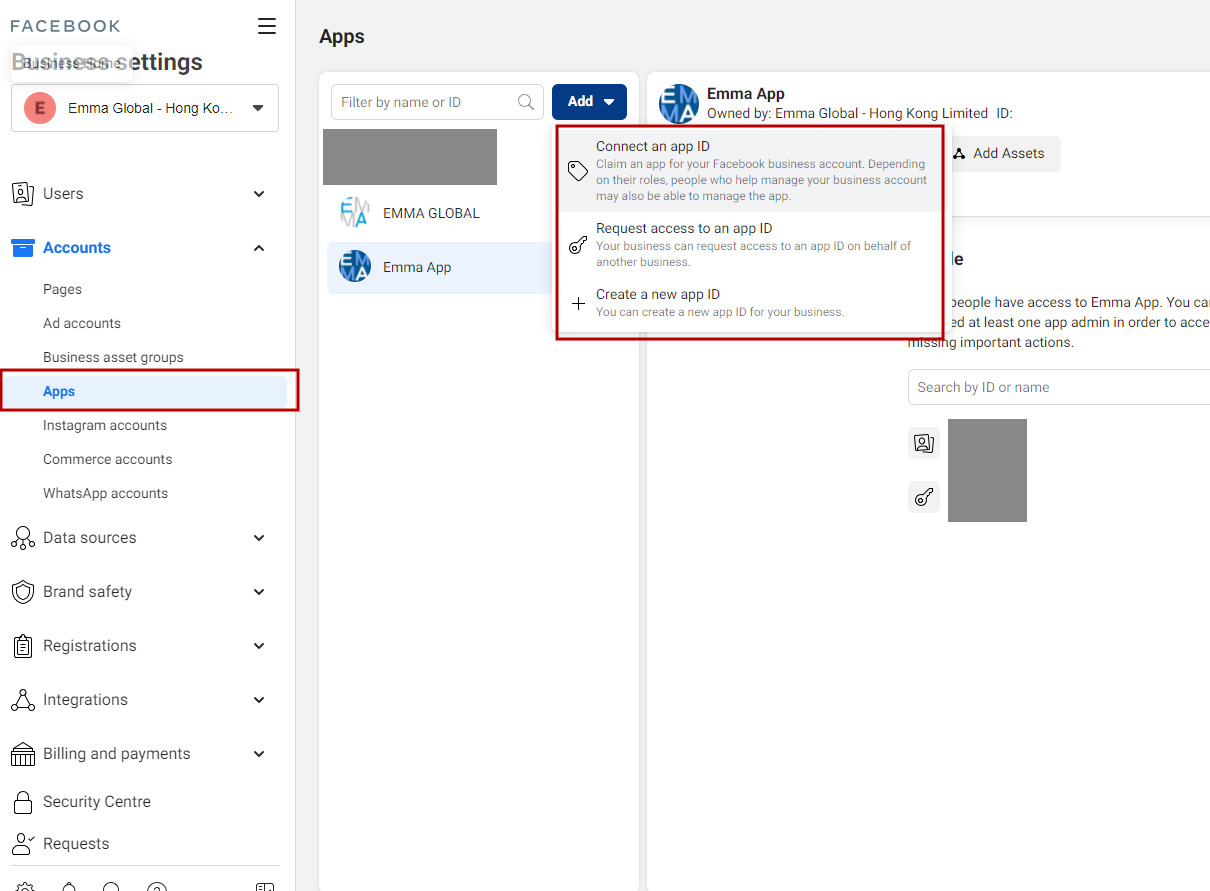Expand the Users section
The width and height of the screenshot is (1210, 891).
259,194
